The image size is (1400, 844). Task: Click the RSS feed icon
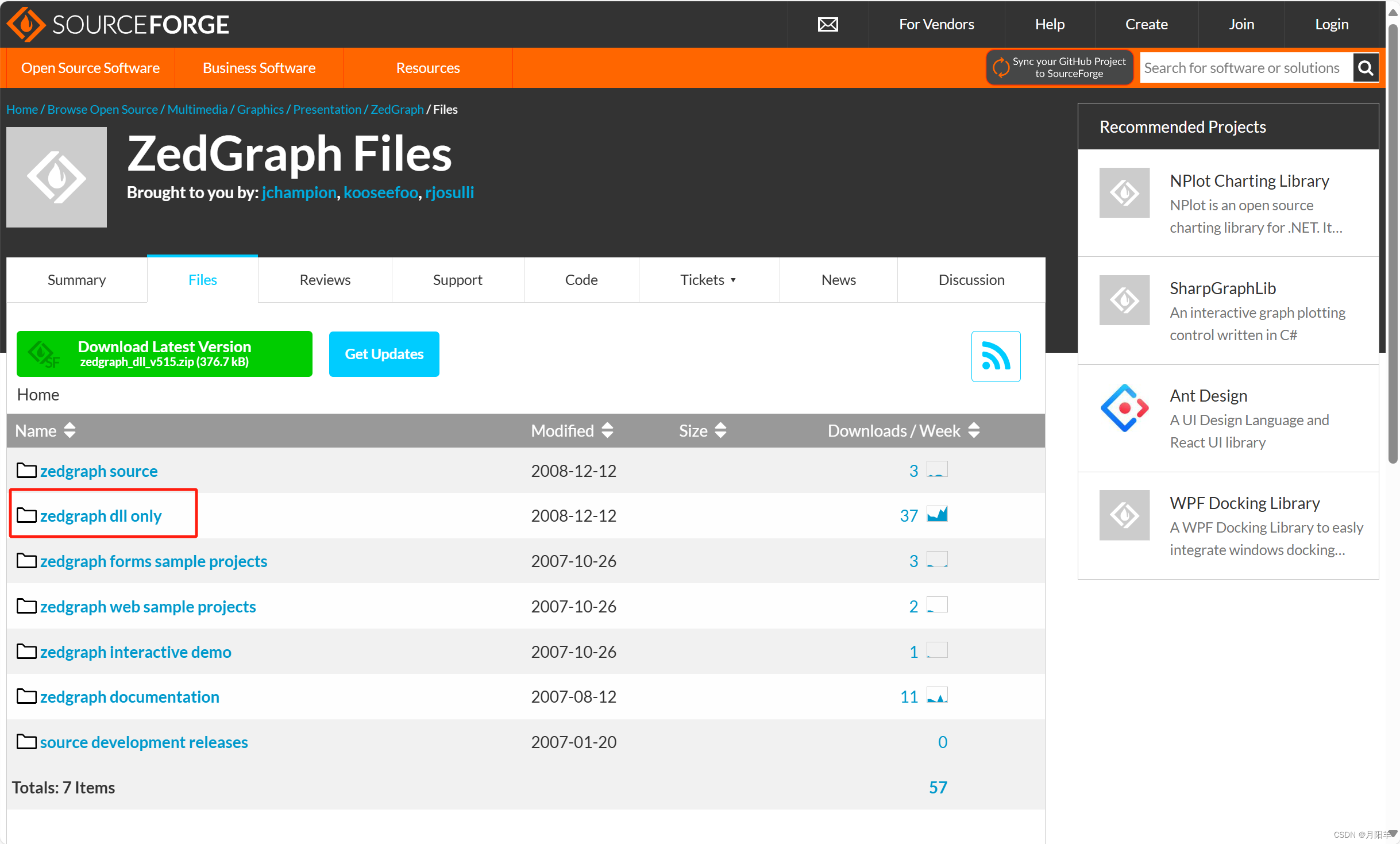click(x=995, y=356)
